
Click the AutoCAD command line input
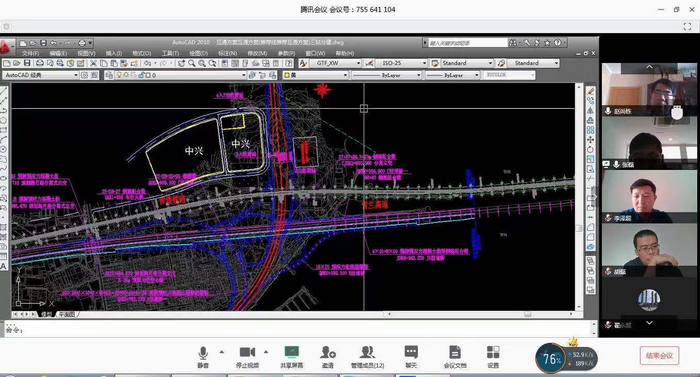297,330
